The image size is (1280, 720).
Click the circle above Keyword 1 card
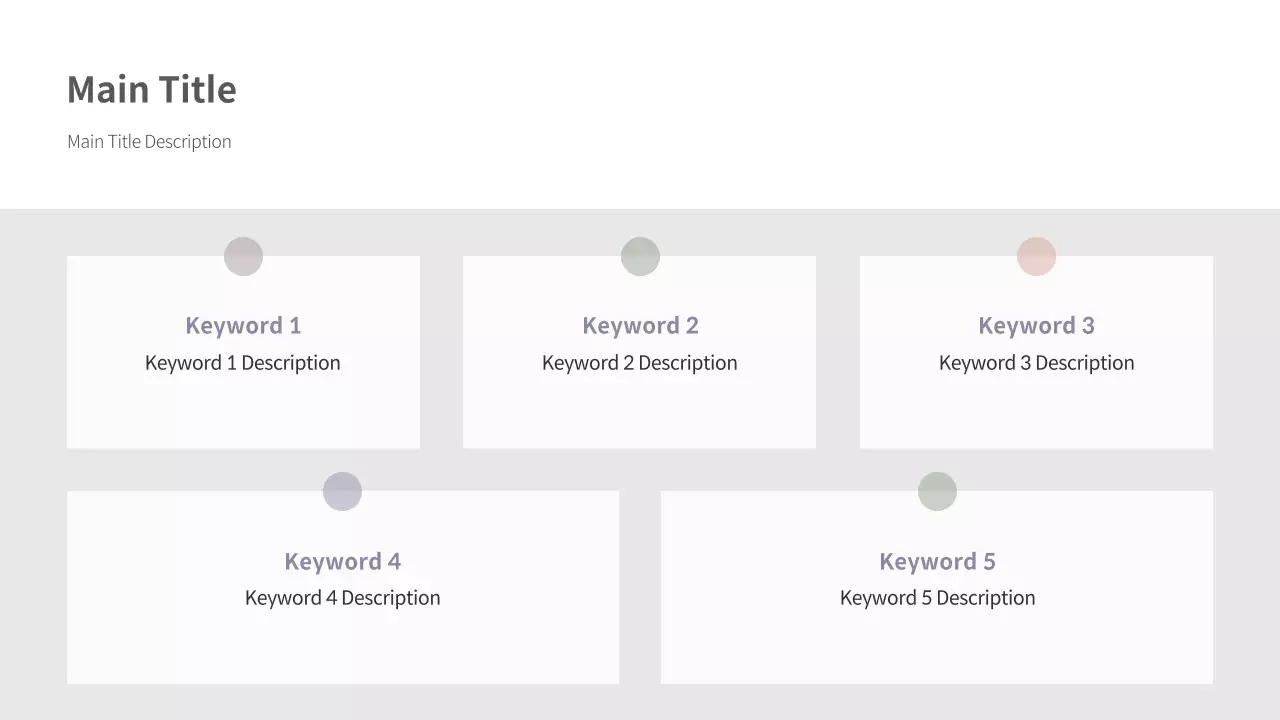click(x=243, y=256)
